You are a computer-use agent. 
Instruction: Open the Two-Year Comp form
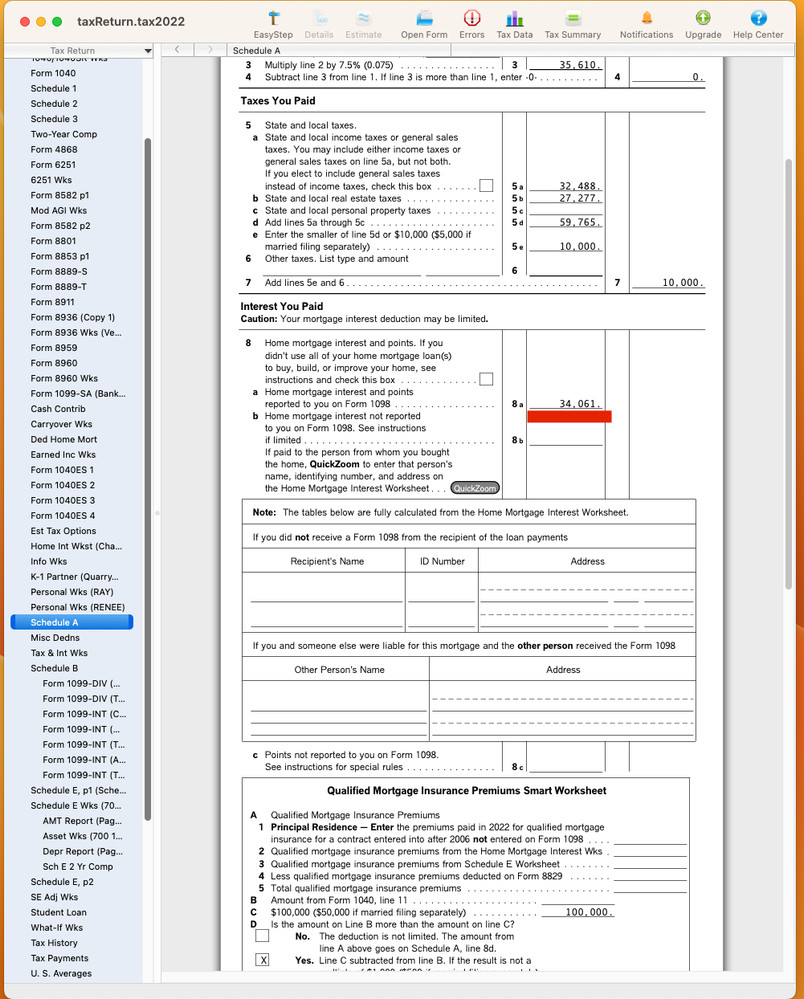pyautogui.click(x=64, y=134)
